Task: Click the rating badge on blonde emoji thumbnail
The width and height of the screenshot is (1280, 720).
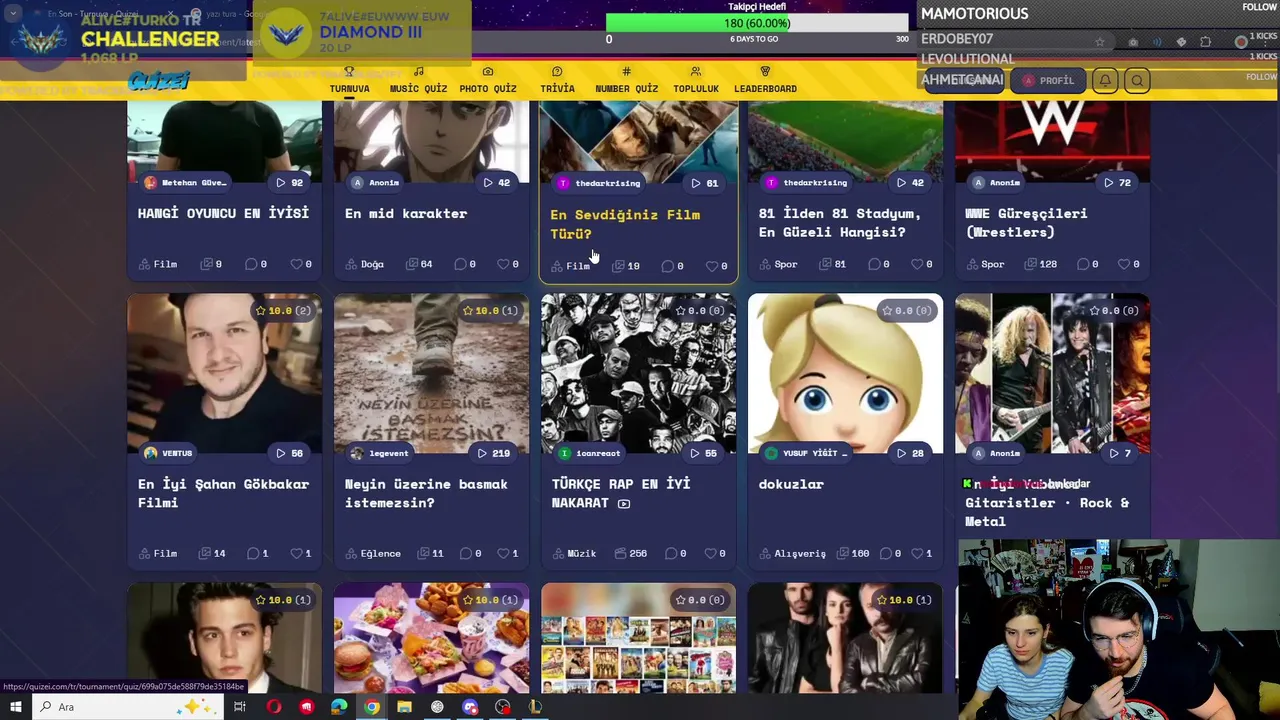Action: point(906,311)
